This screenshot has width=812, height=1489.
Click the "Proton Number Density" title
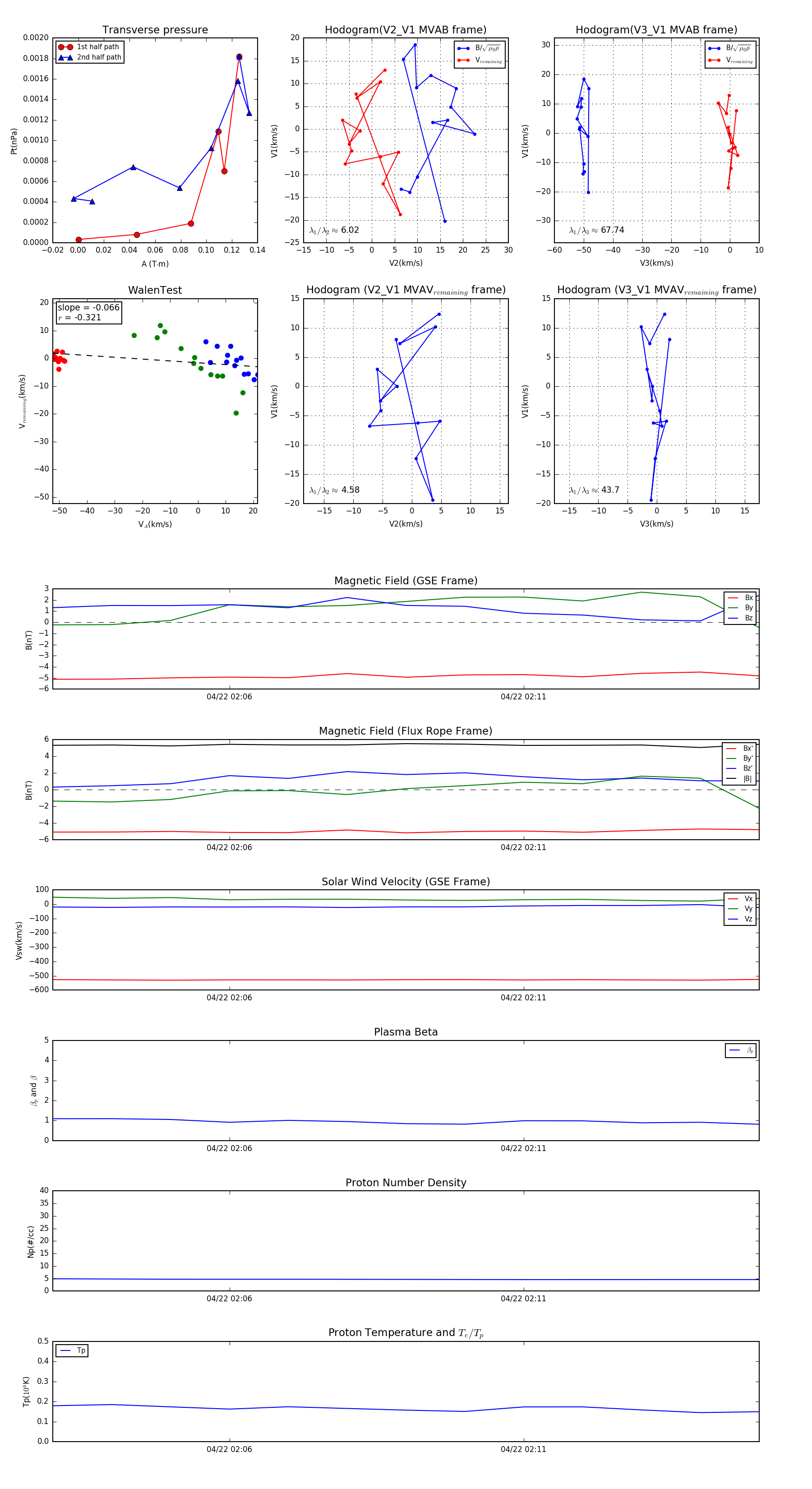(406, 1183)
